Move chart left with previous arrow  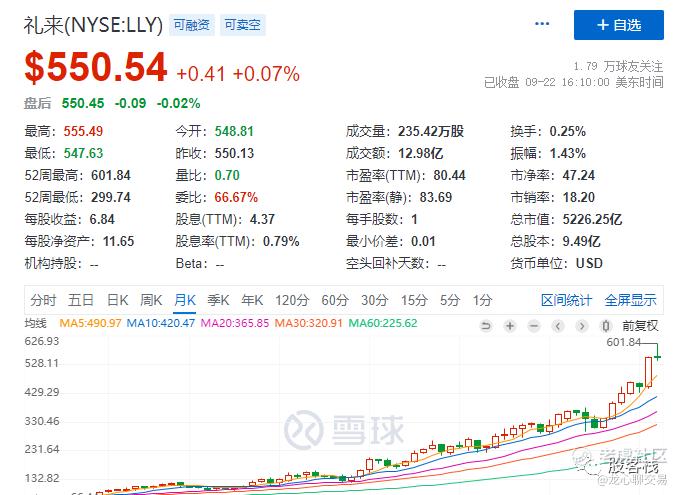click(558, 325)
